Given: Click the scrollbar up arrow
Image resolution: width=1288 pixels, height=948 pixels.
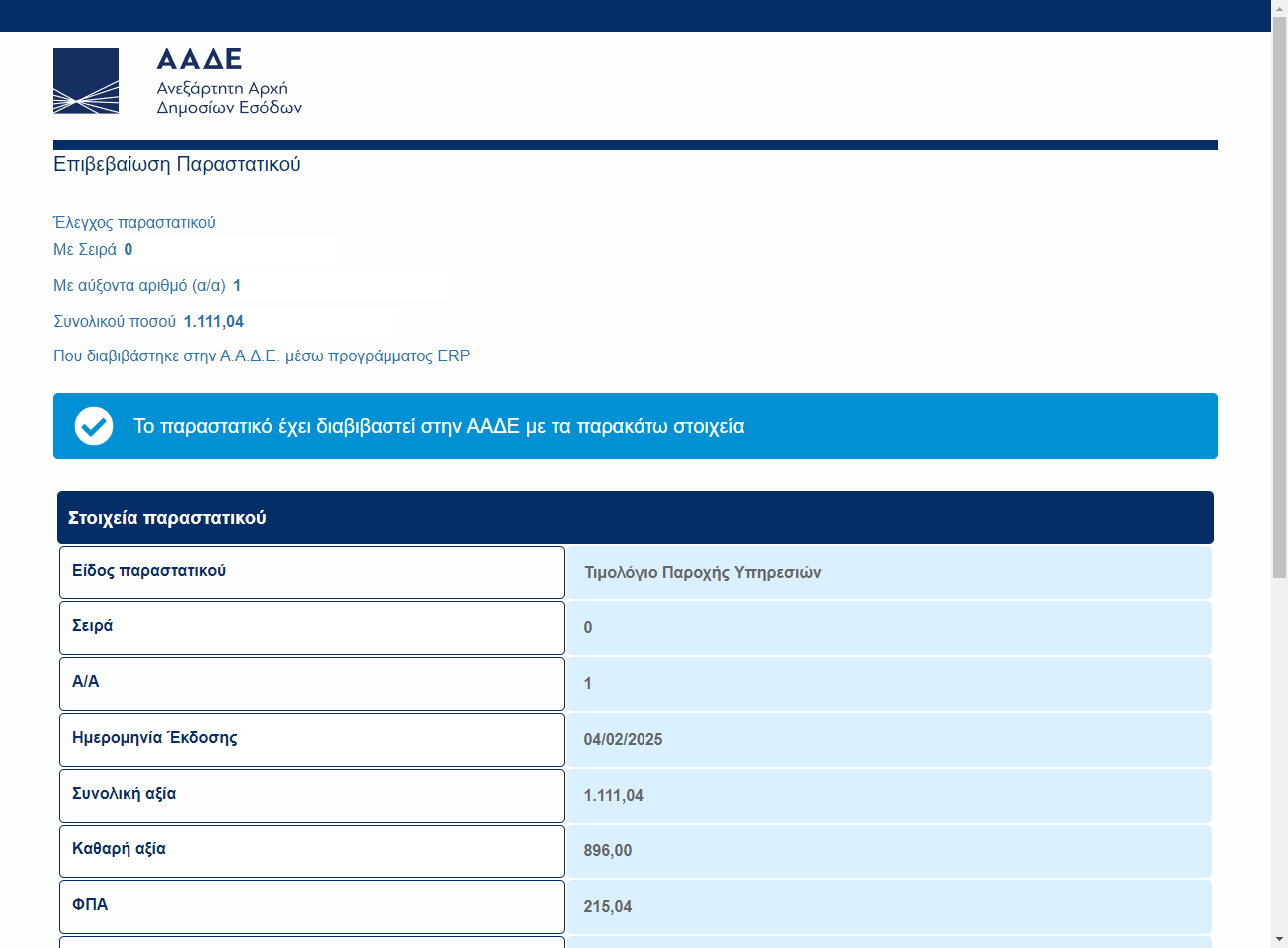Looking at the screenshot, I should tap(1280, 8).
